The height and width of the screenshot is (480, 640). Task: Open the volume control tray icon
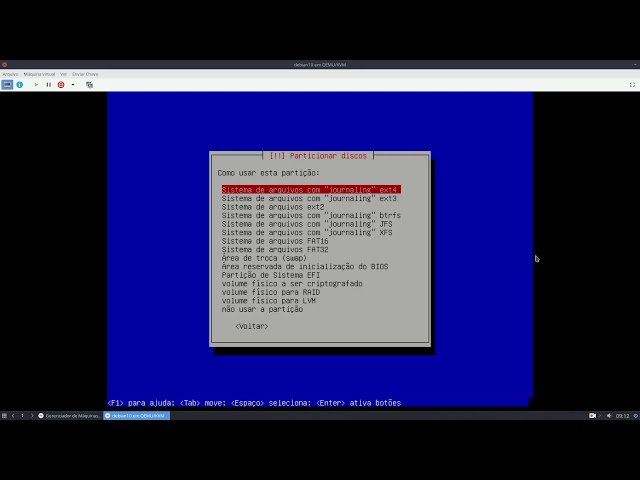pyautogui.click(x=609, y=416)
